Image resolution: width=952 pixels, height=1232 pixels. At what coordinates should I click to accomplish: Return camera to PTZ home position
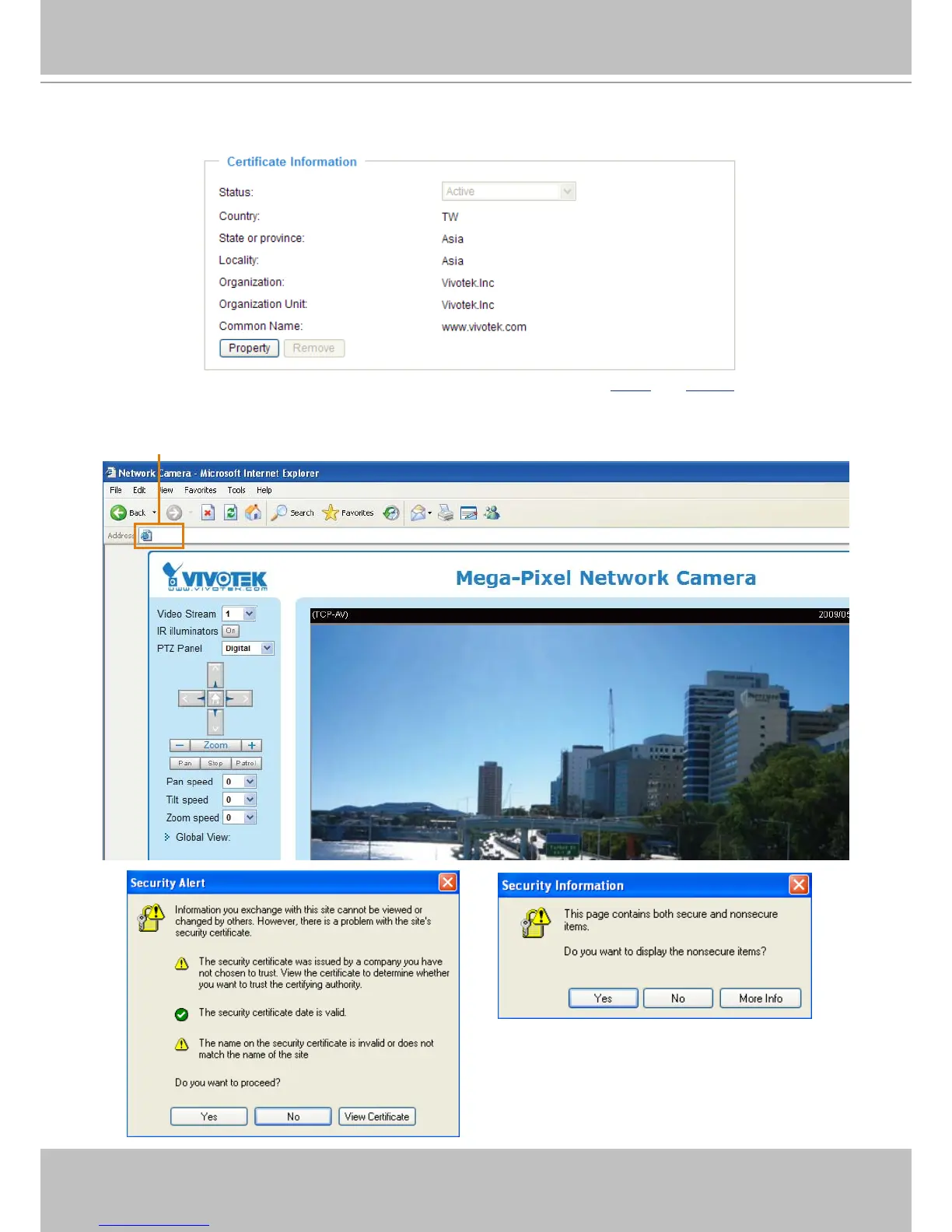(215, 698)
